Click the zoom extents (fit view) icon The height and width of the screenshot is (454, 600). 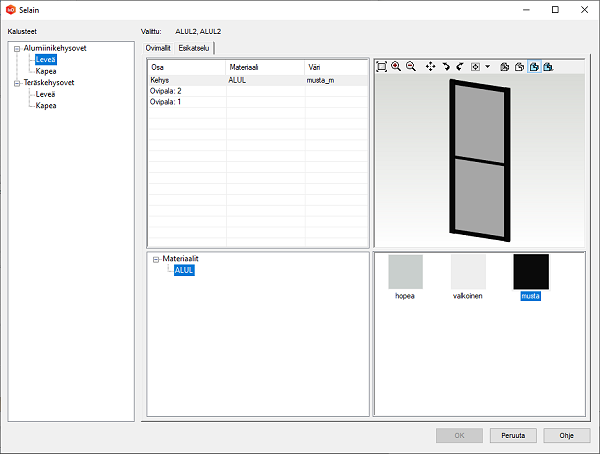pyautogui.click(x=381, y=66)
